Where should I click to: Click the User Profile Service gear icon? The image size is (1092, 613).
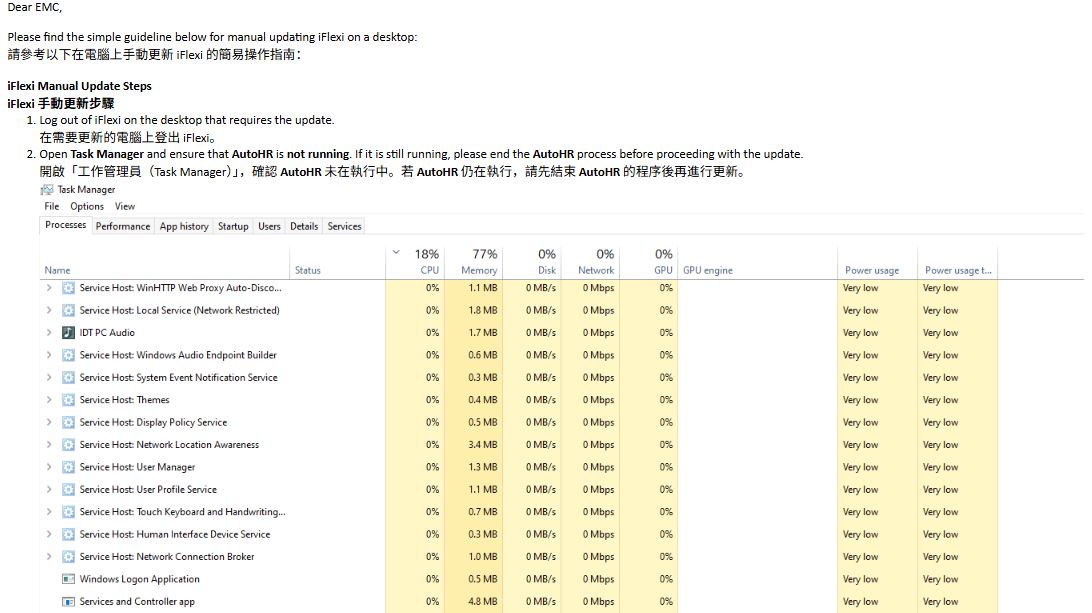(x=68, y=489)
